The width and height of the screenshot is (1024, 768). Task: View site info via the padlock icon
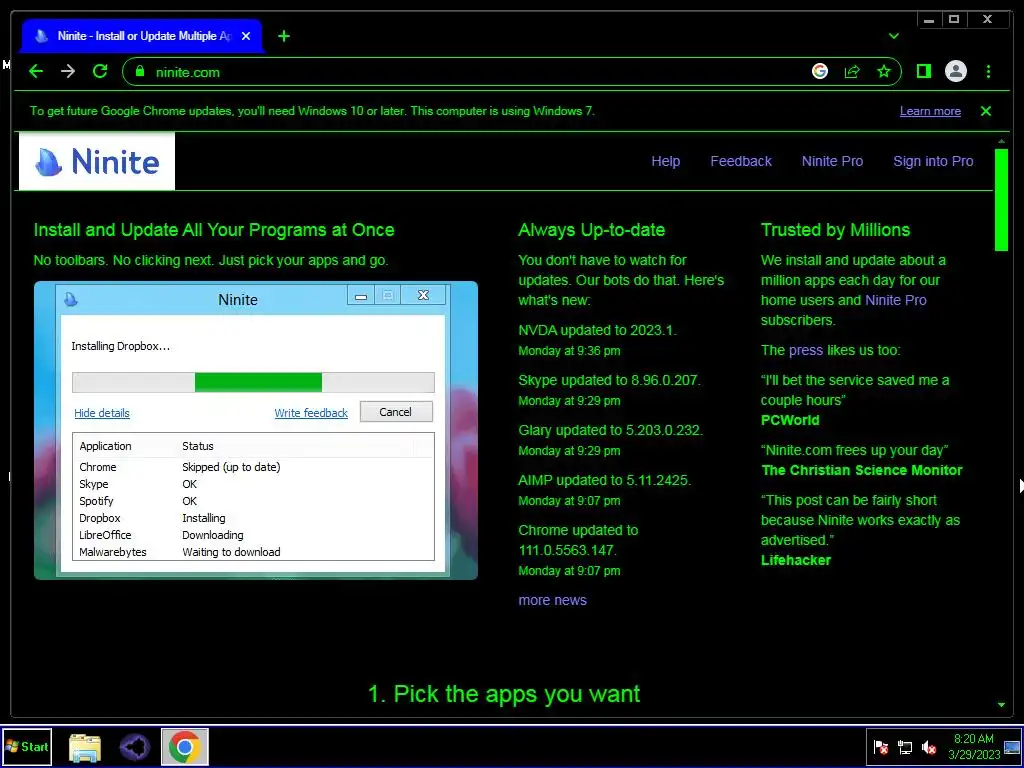[x=139, y=71]
